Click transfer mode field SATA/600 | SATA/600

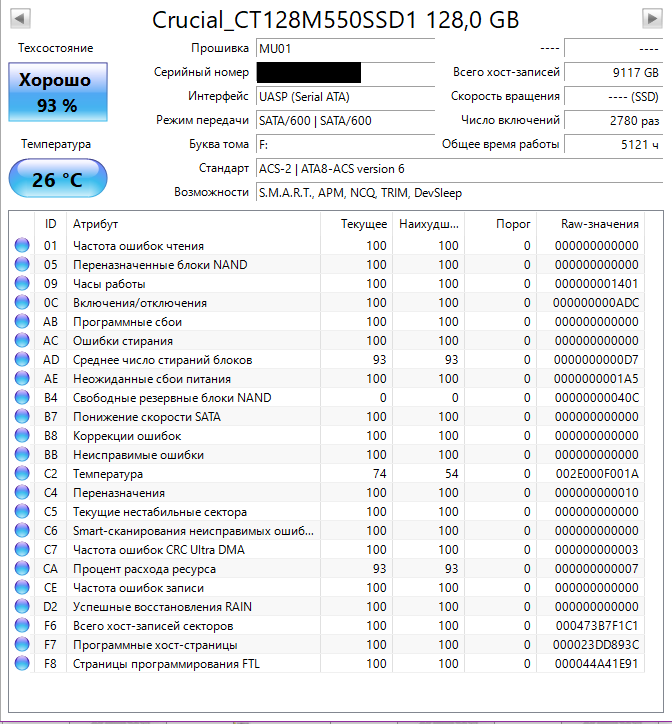point(345,121)
